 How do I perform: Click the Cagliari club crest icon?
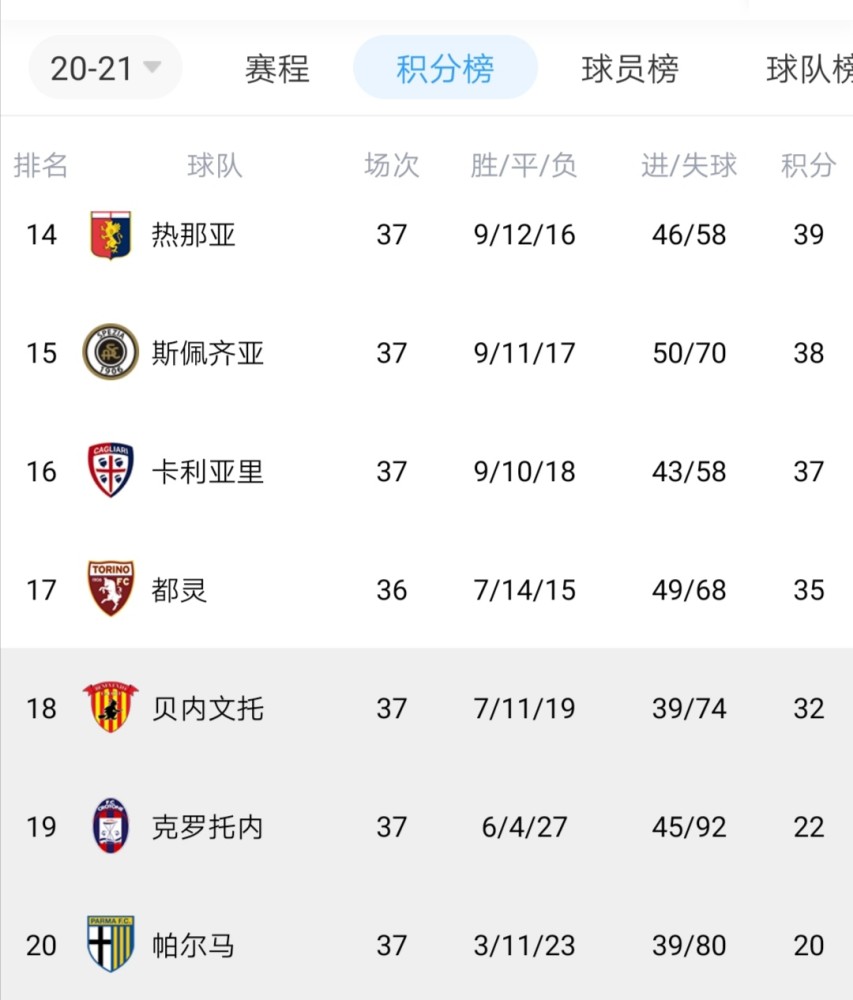tap(111, 470)
